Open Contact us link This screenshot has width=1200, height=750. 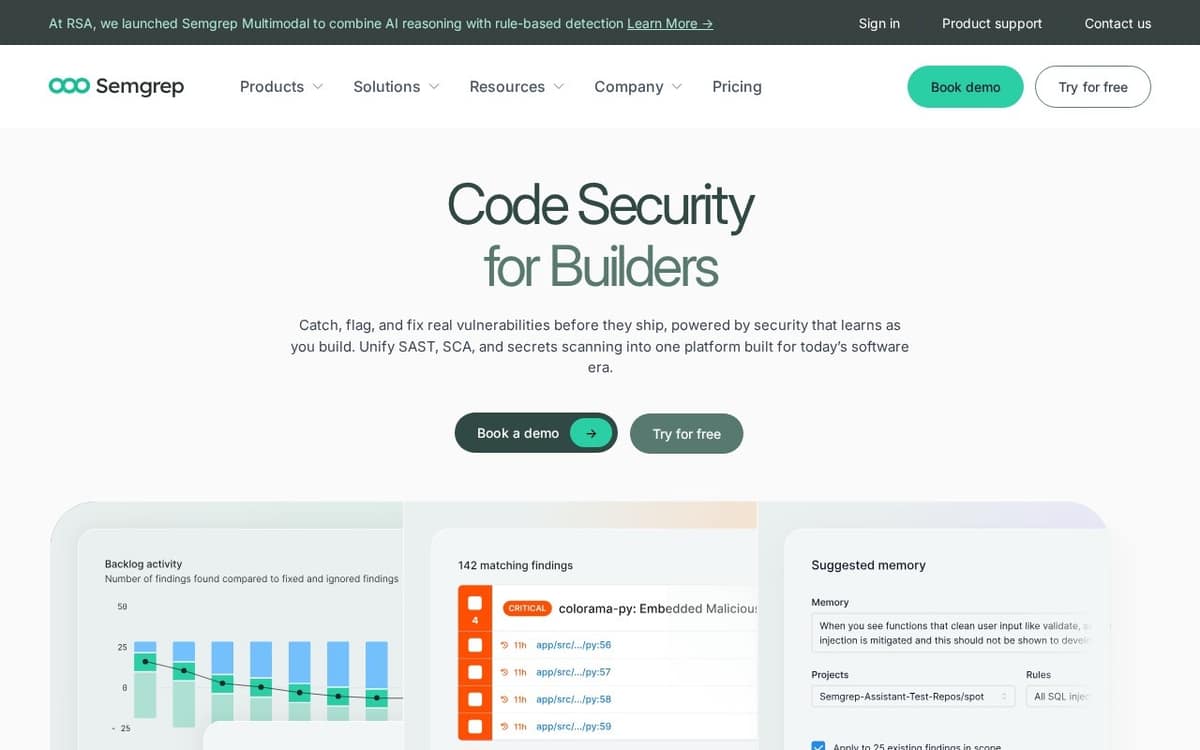click(x=1118, y=23)
